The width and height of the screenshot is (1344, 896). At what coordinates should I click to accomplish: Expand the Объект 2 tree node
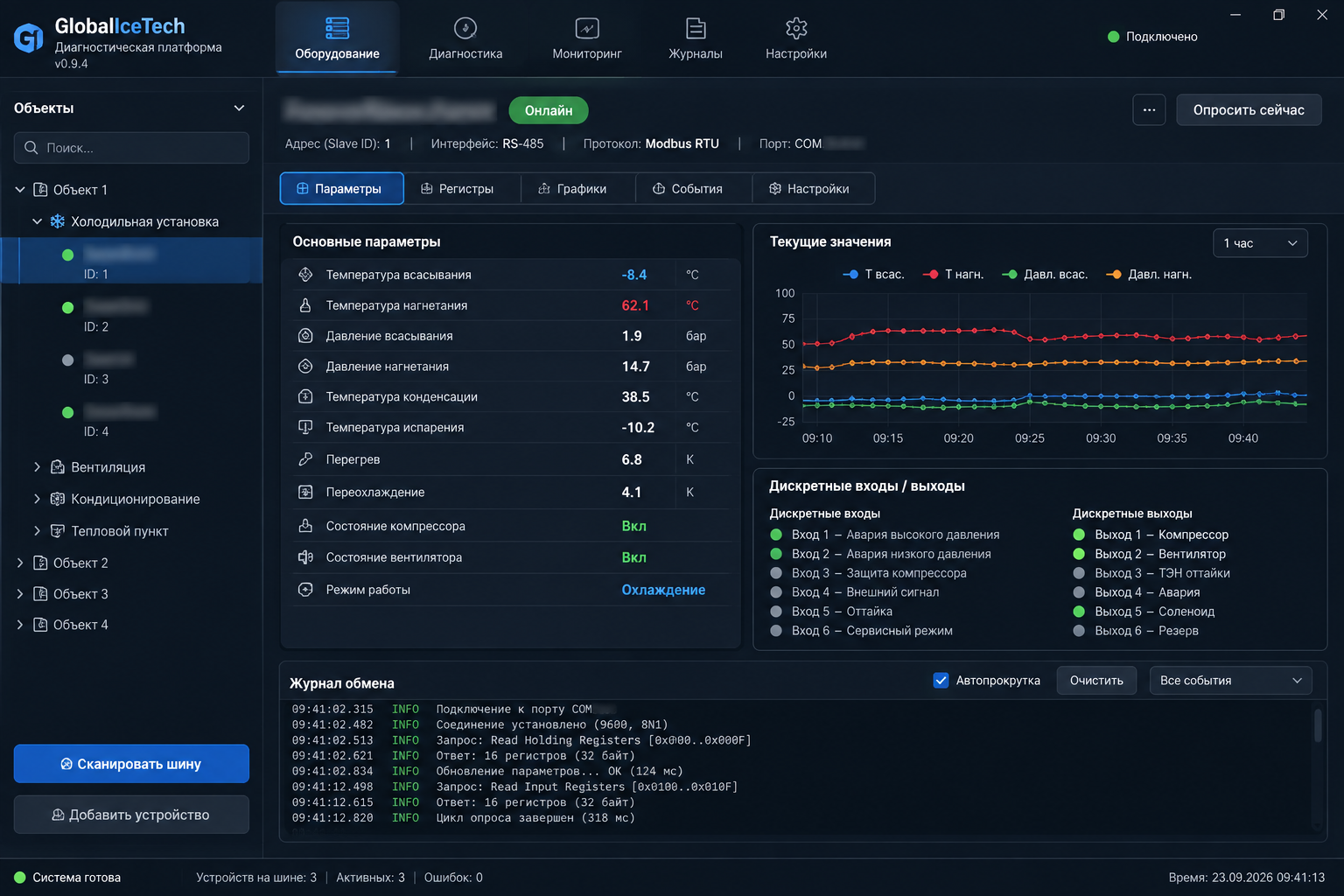click(20, 563)
